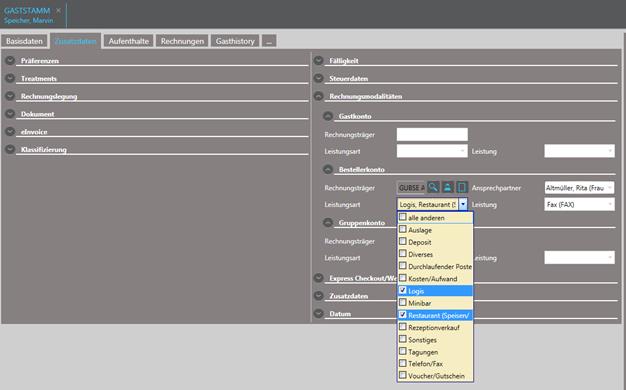Click the document icon beside Bestellerkonto Rechnungsträger
Viewport: 626px width, 390px height.
462,187
